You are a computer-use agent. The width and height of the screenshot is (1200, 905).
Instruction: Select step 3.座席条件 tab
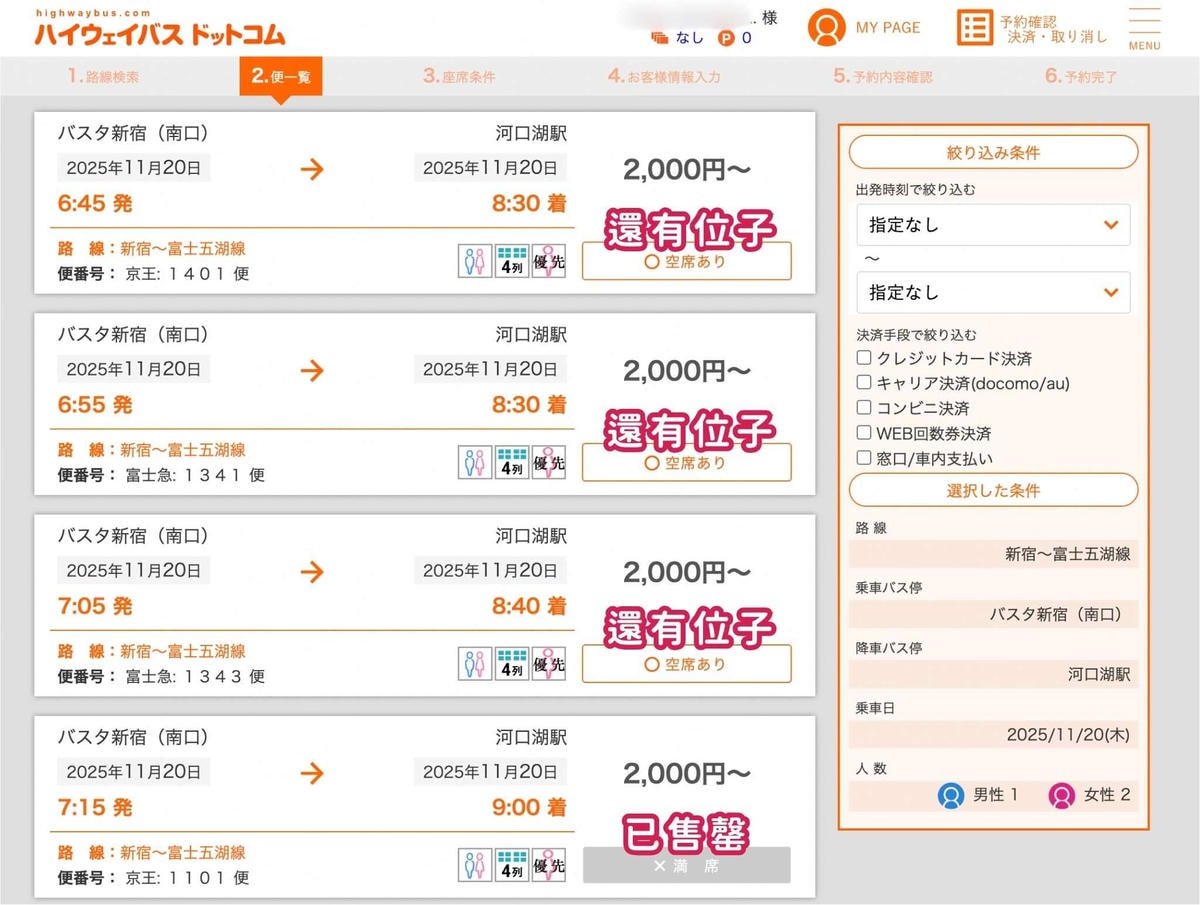click(x=459, y=76)
